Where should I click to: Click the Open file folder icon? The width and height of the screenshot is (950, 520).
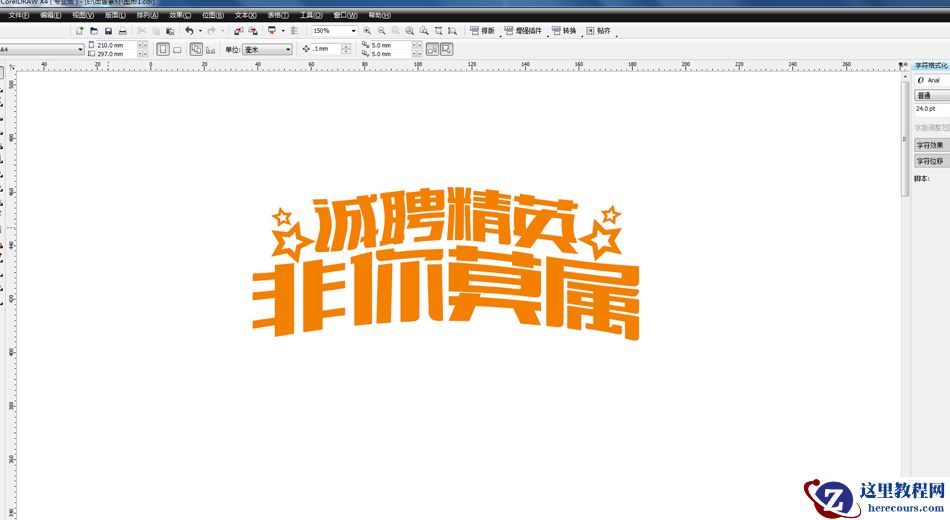94,31
